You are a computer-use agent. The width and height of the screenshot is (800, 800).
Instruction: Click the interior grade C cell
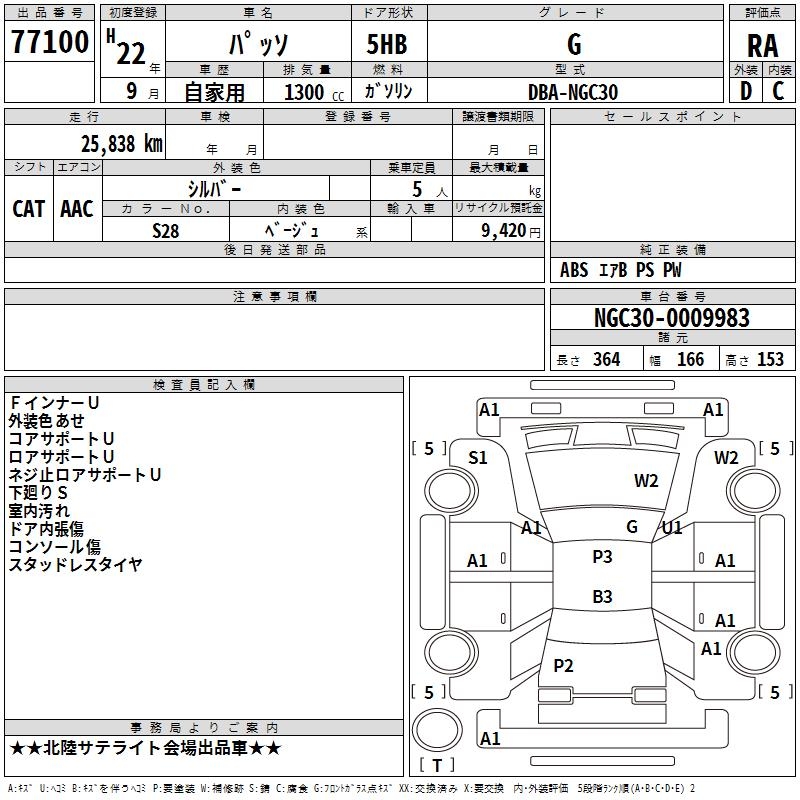(779, 91)
